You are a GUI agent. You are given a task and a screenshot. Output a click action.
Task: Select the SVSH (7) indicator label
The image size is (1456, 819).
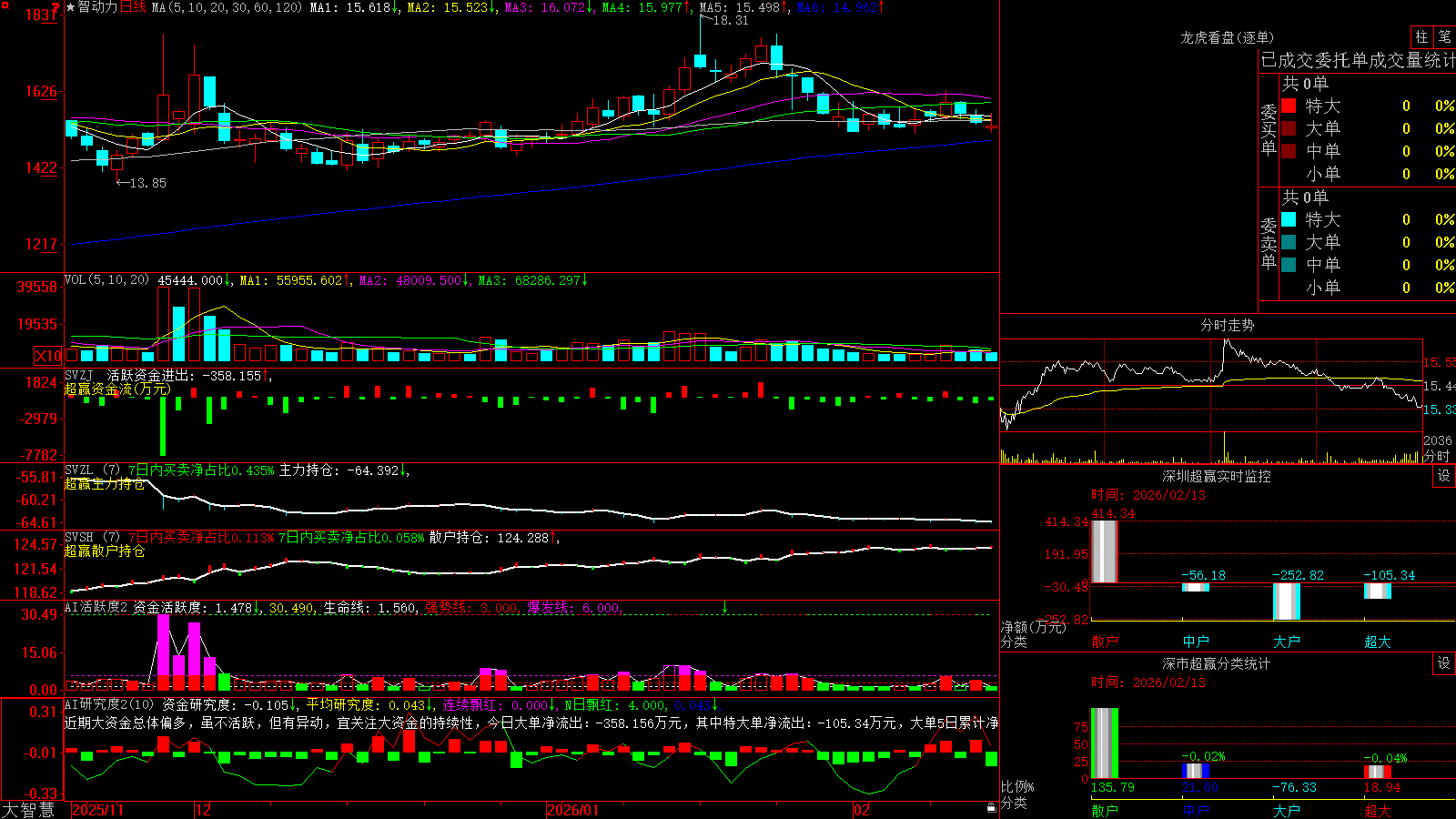click(93, 538)
